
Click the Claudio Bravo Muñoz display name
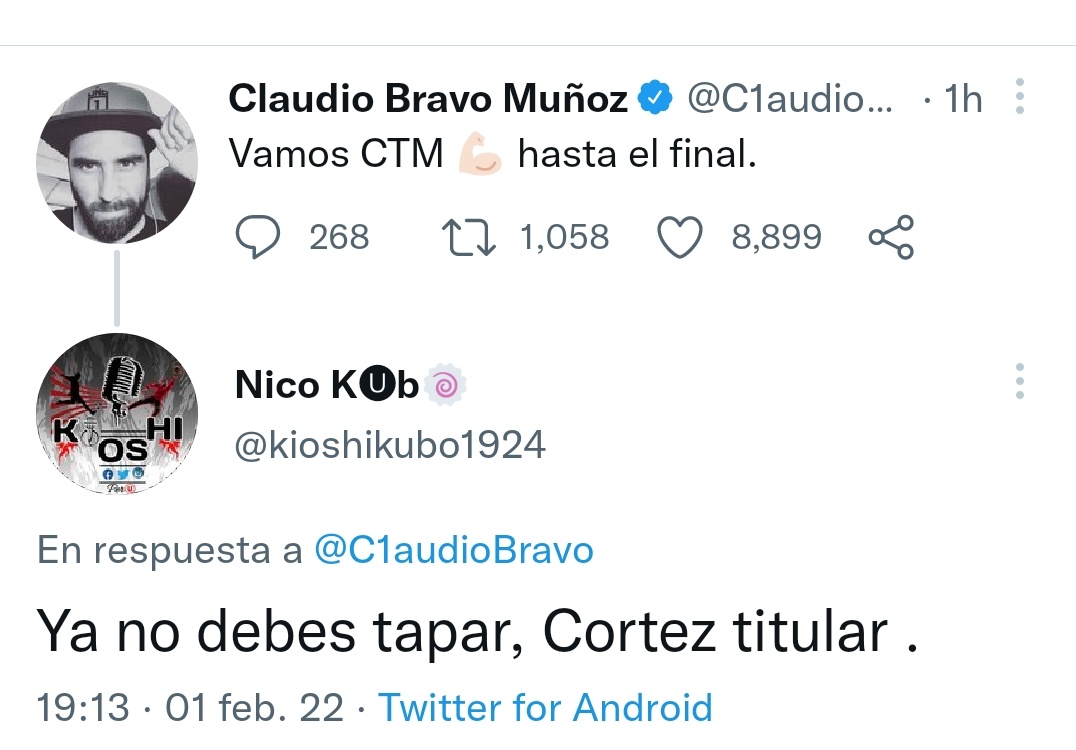[x=427, y=99]
